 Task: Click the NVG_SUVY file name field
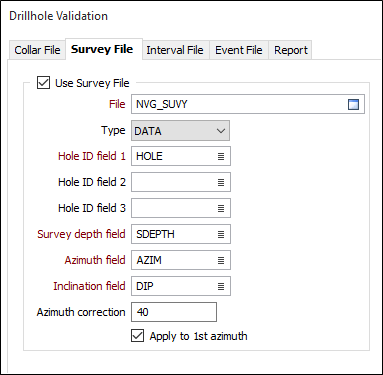[248, 104]
